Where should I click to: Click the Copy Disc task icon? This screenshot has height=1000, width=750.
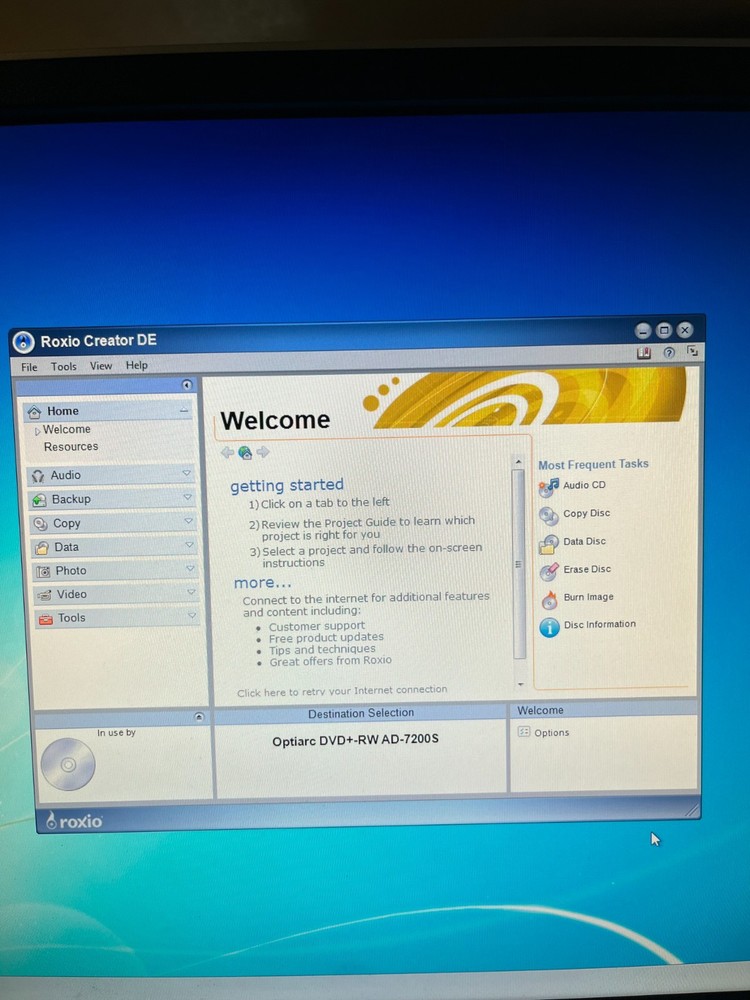548,515
